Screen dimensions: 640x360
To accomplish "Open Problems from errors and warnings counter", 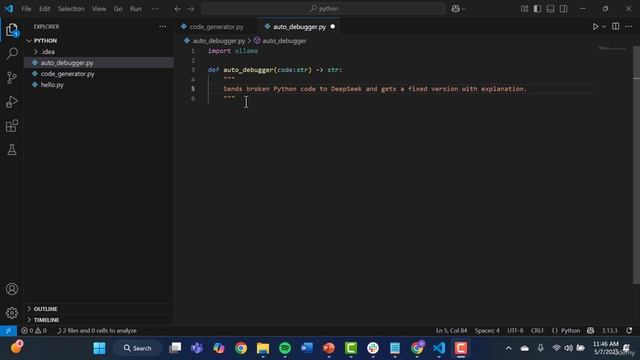I will pos(34,331).
